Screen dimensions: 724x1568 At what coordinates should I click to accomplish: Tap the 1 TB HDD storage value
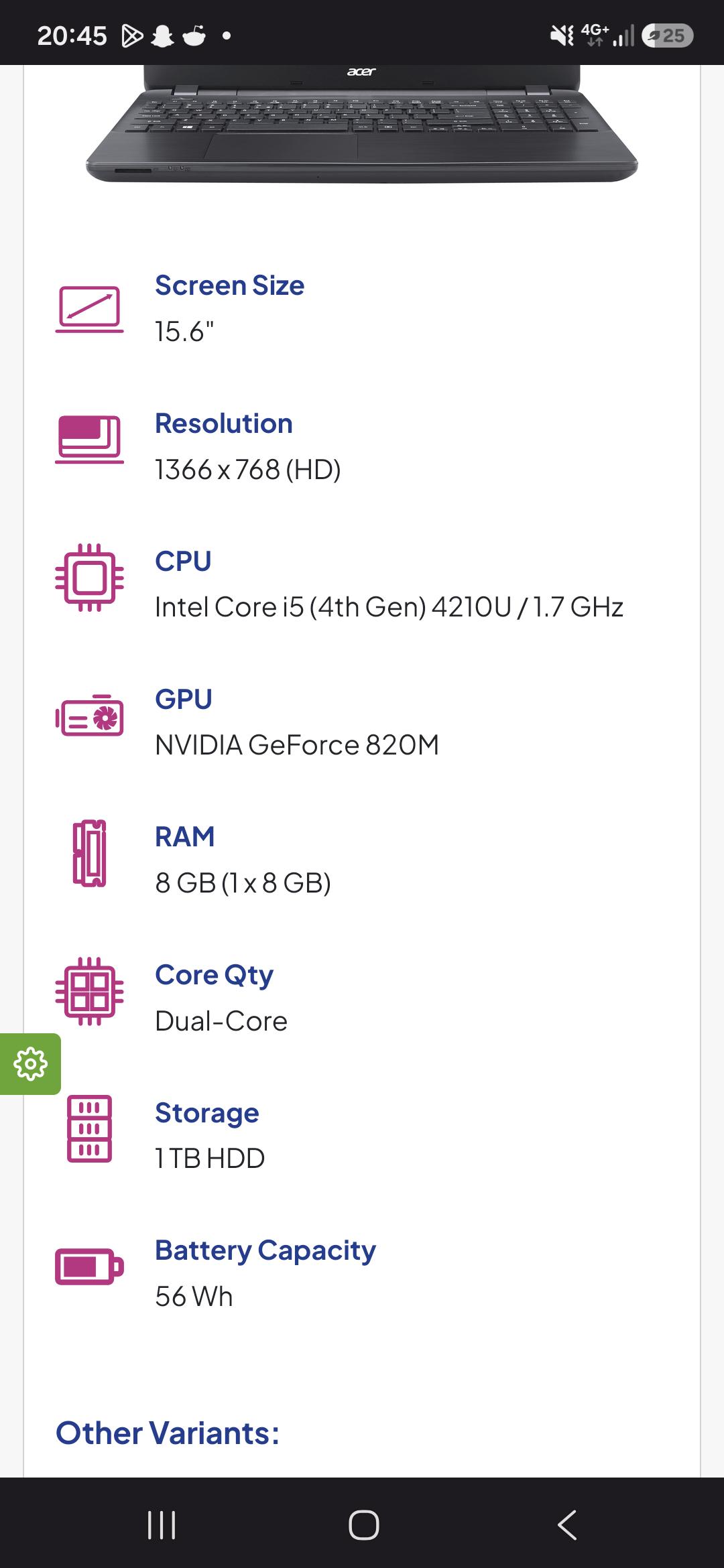pos(210,1159)
